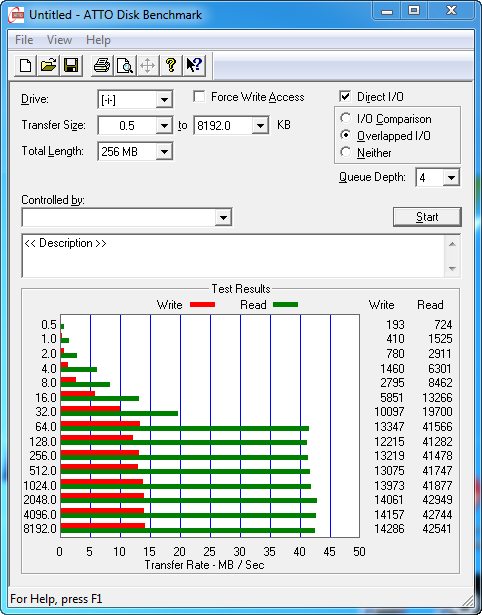Minimize the ATTO Disk Benchmark window
Screen dimensions: 482x615
(x=387, y=11)
